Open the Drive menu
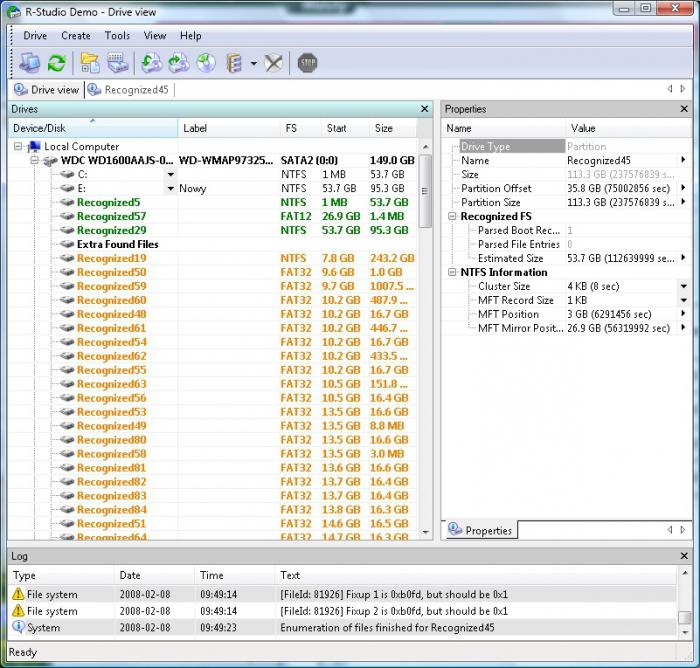The height and width of the screenshot is (668, 700). coord(35,36)
